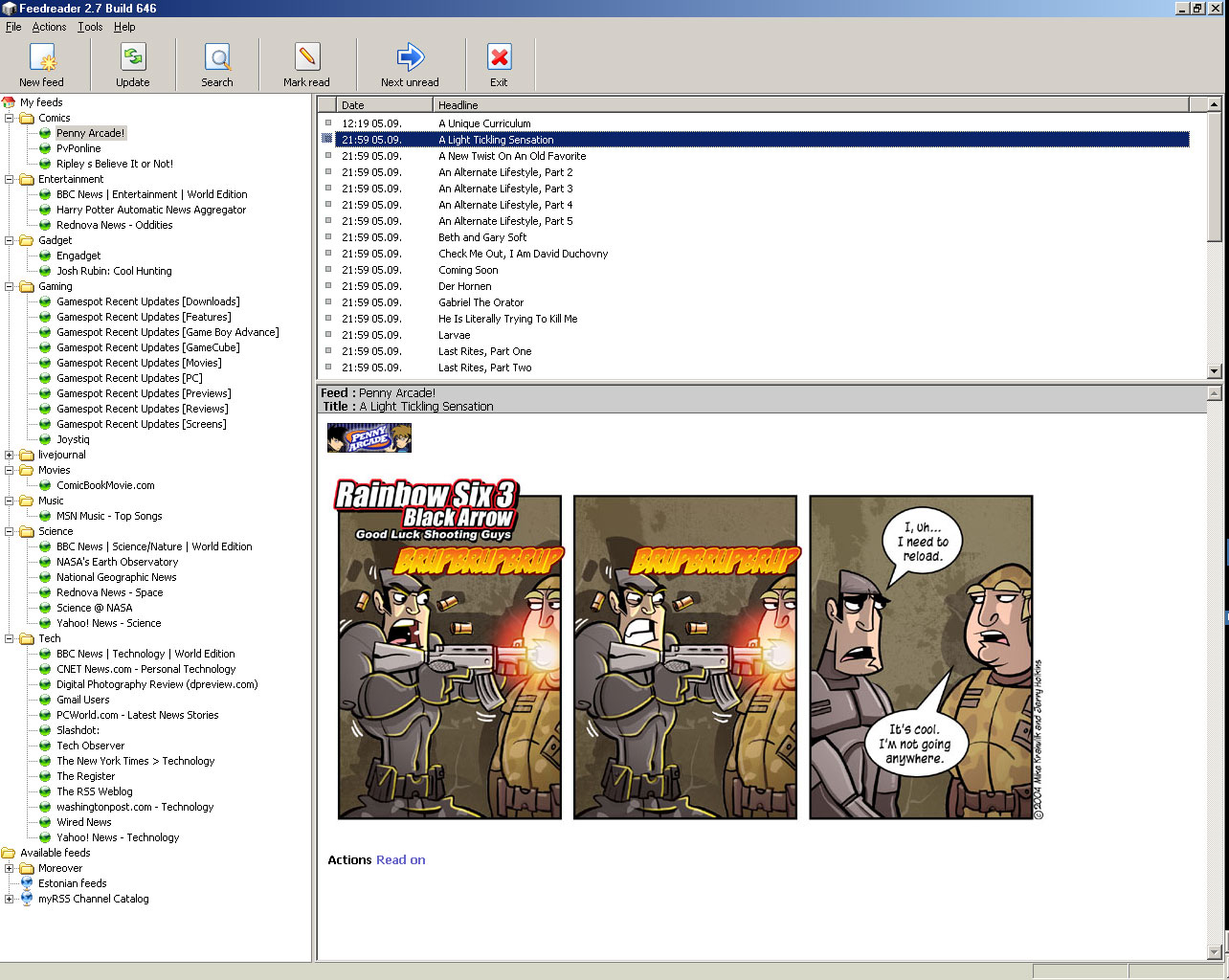Expand the livejournal folder

(10, 455)
